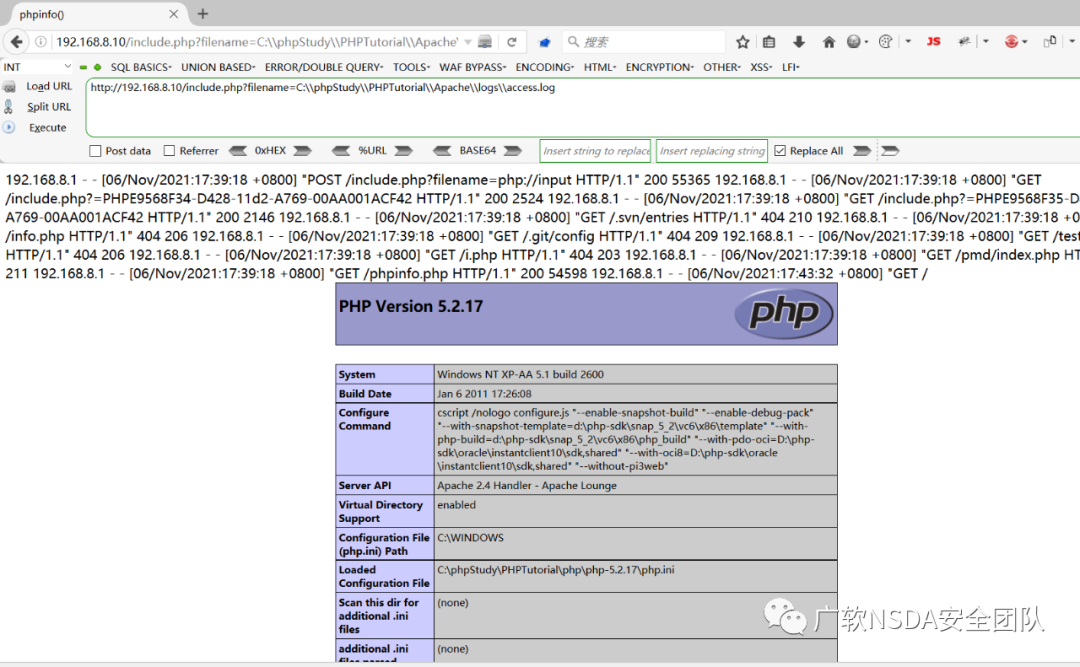Click the outlined arrow at far right of HackBar
Screen dimensions: 1080x667
pos(891,151)
